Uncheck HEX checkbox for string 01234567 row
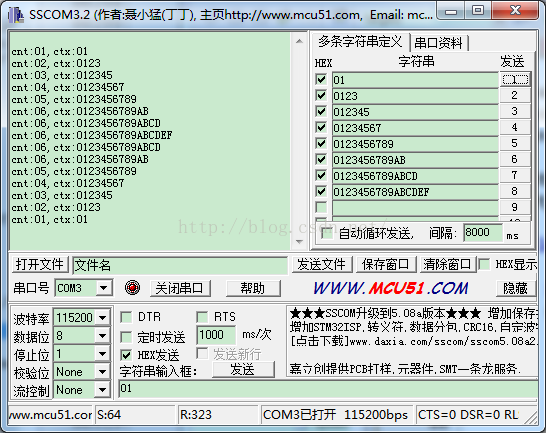 321,127
